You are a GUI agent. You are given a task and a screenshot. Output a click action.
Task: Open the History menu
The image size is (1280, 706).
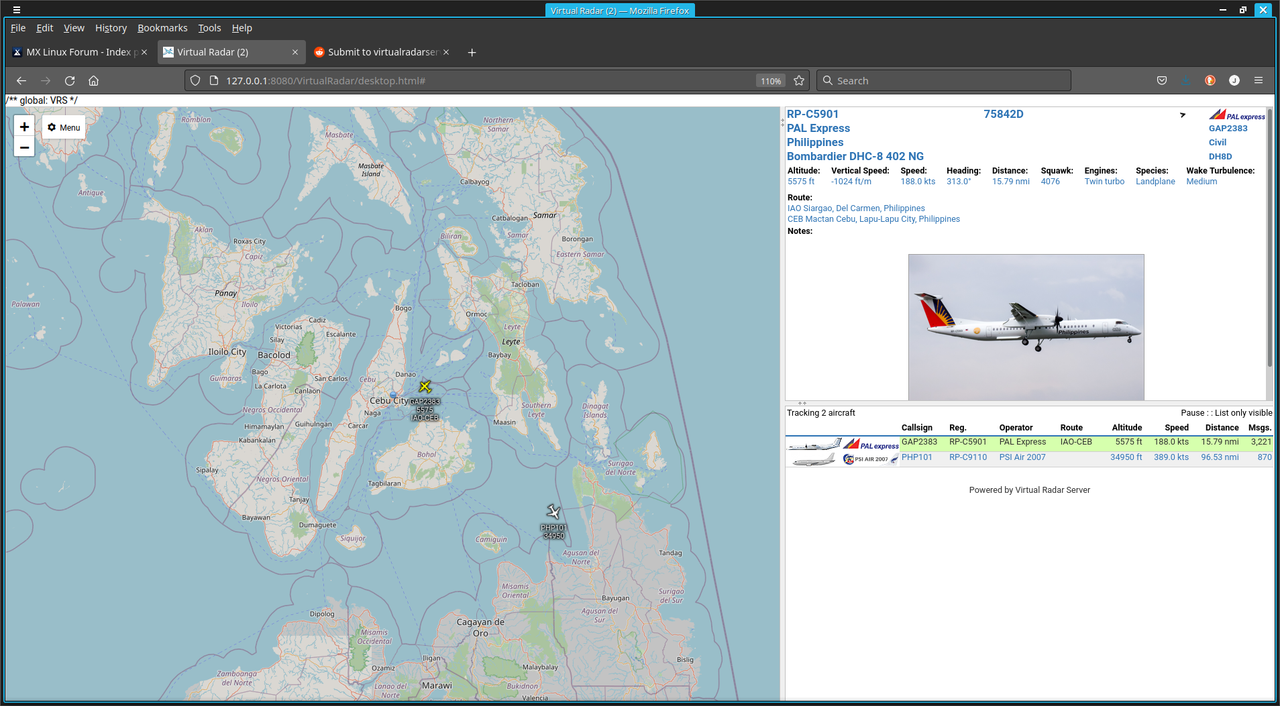pyautogui.click(x=111, y=28)
